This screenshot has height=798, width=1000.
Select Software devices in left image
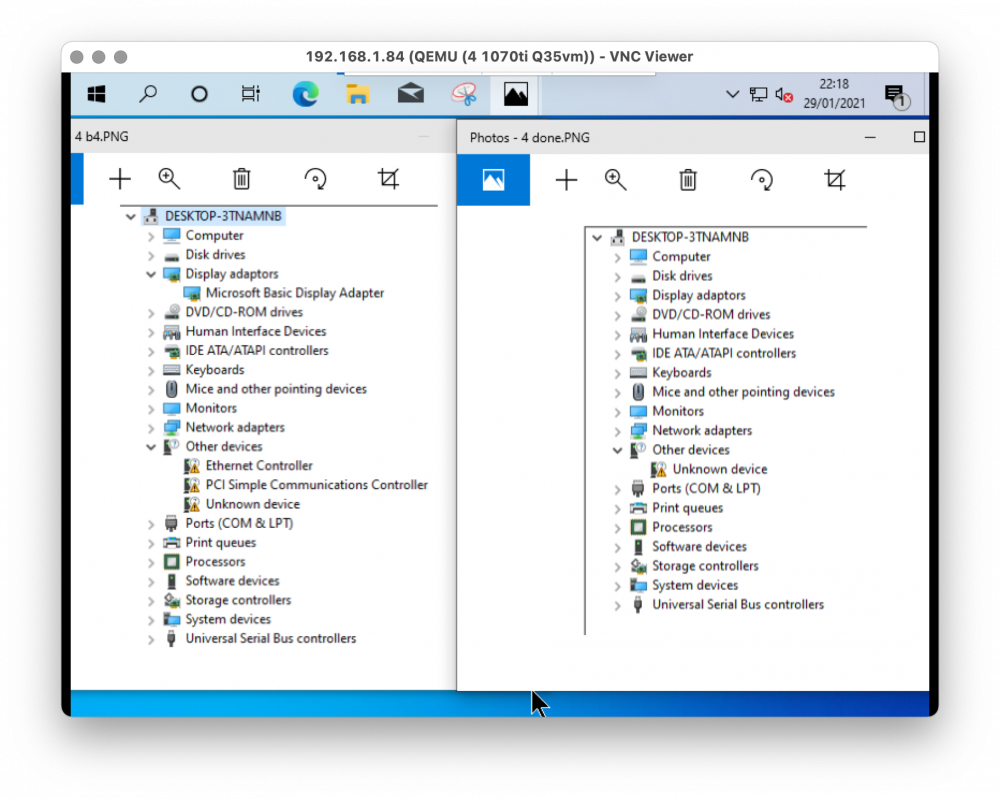232,581
